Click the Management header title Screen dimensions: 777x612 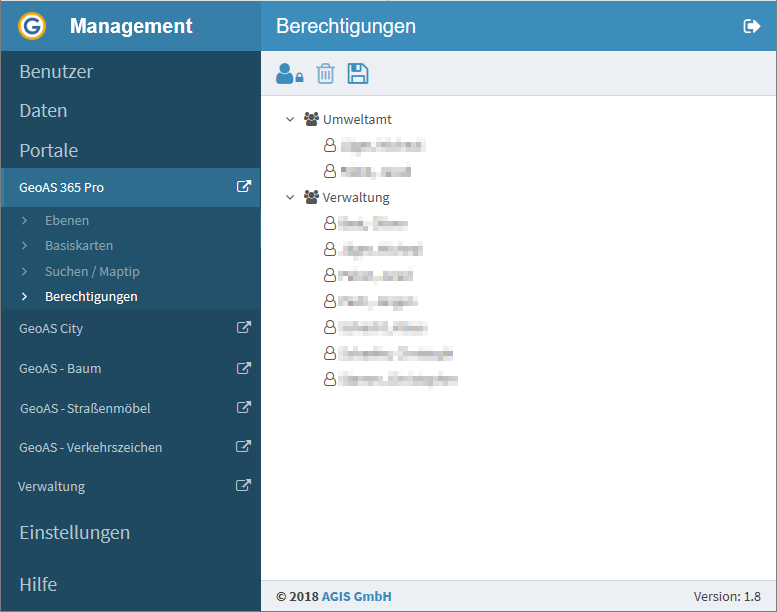pos(131,26)
